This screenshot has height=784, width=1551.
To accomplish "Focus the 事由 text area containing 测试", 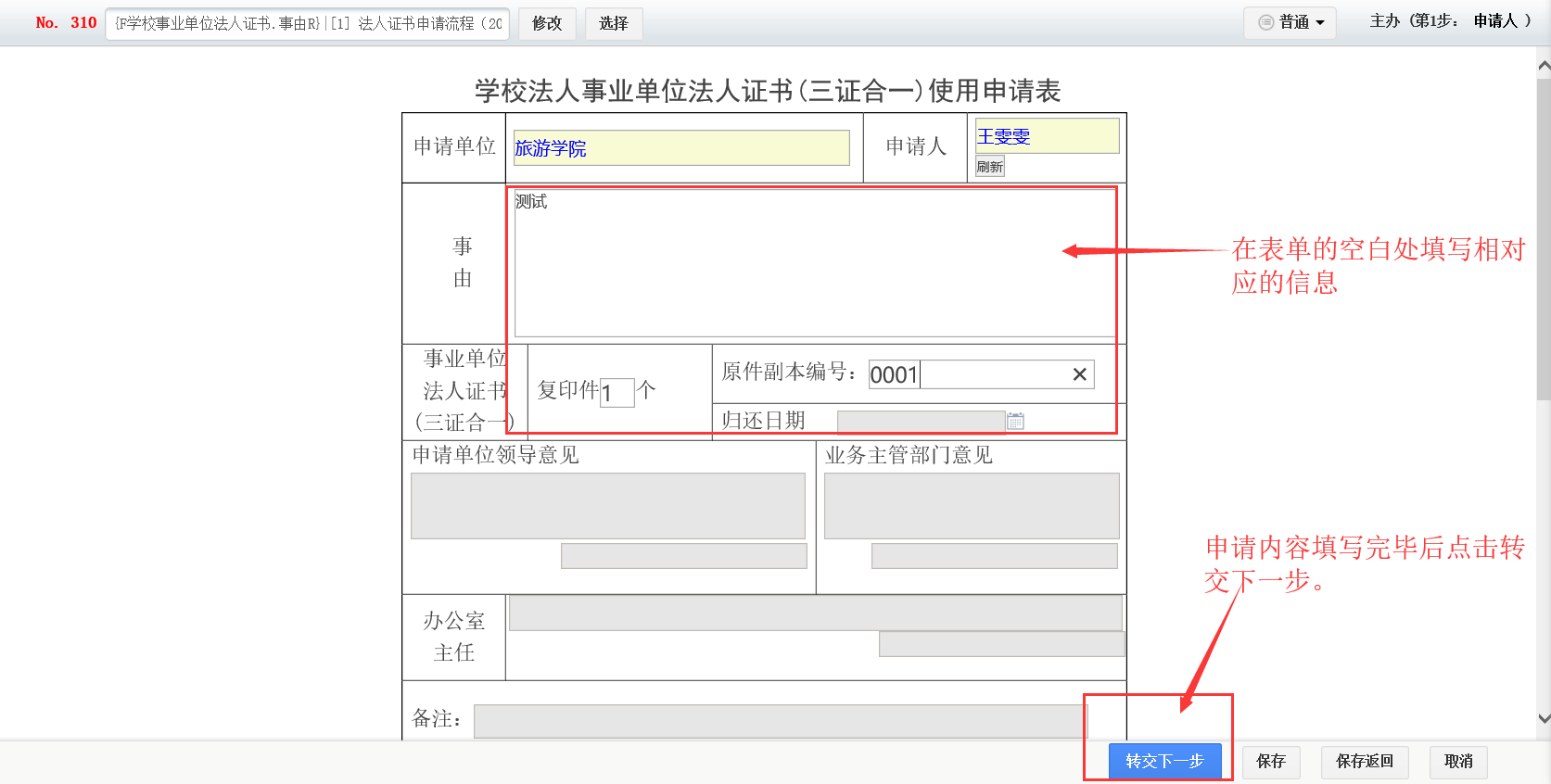I will tap(814, 264).
